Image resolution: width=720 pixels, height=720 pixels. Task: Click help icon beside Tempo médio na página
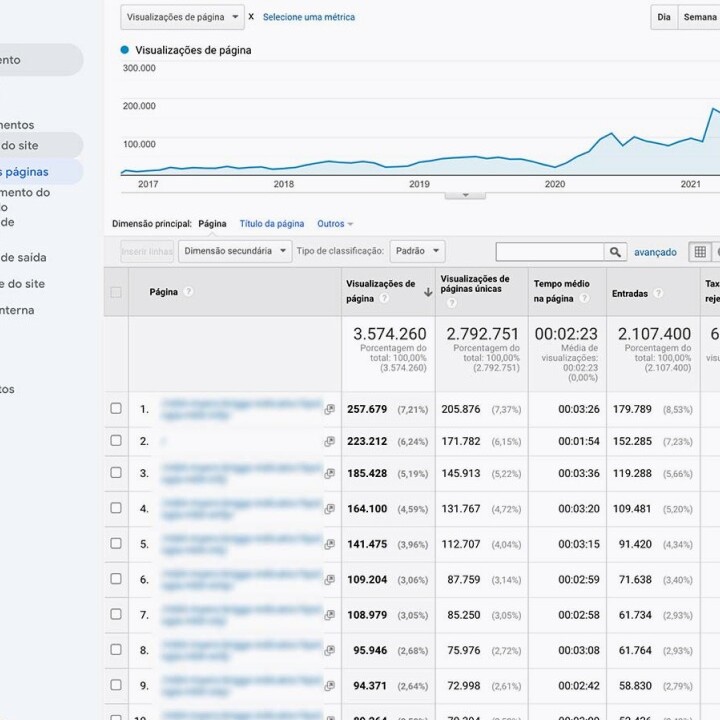584,298
